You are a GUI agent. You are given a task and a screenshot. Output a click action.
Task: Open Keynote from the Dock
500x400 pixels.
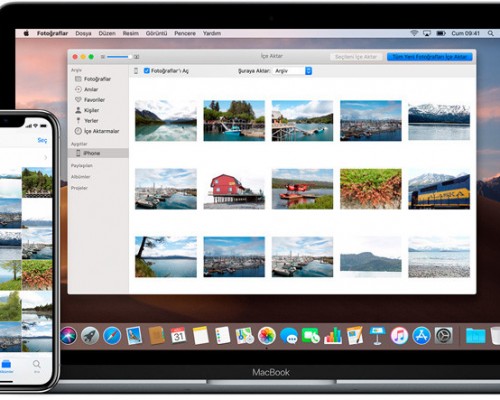tap(377, 336)
